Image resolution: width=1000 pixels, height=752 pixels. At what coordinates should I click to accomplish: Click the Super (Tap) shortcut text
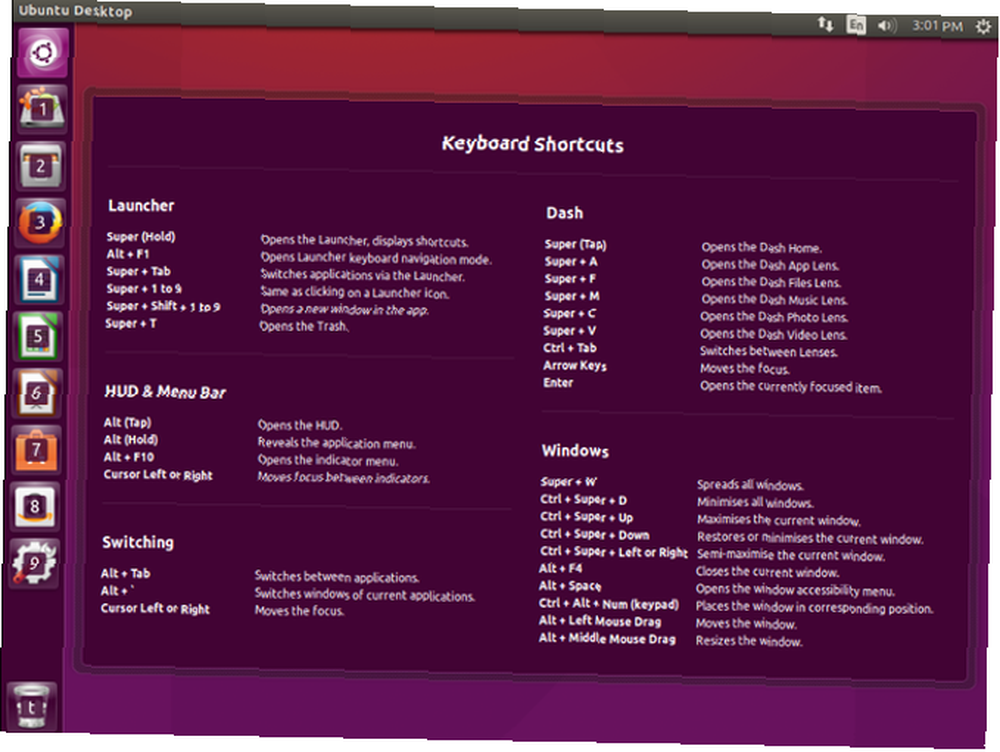click(576, 244)
